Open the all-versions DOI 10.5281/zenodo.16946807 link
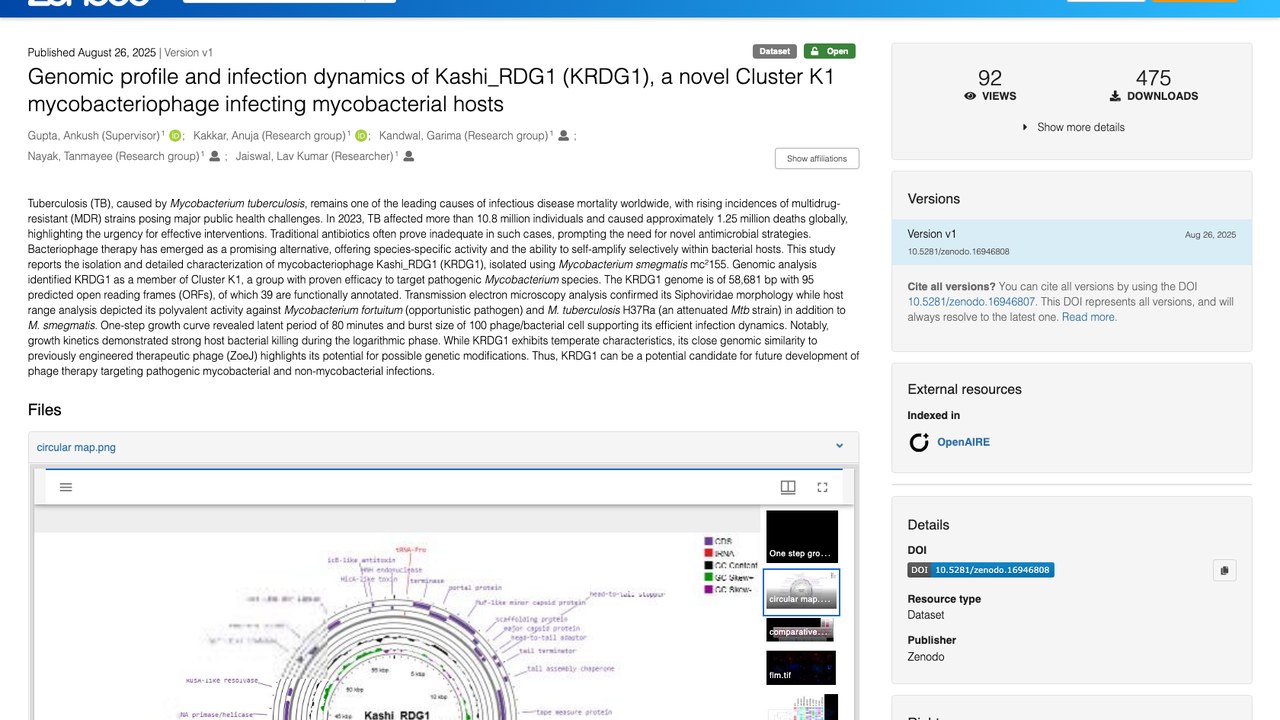Screen dimensions: 1280x720 [x=971, y=301]
